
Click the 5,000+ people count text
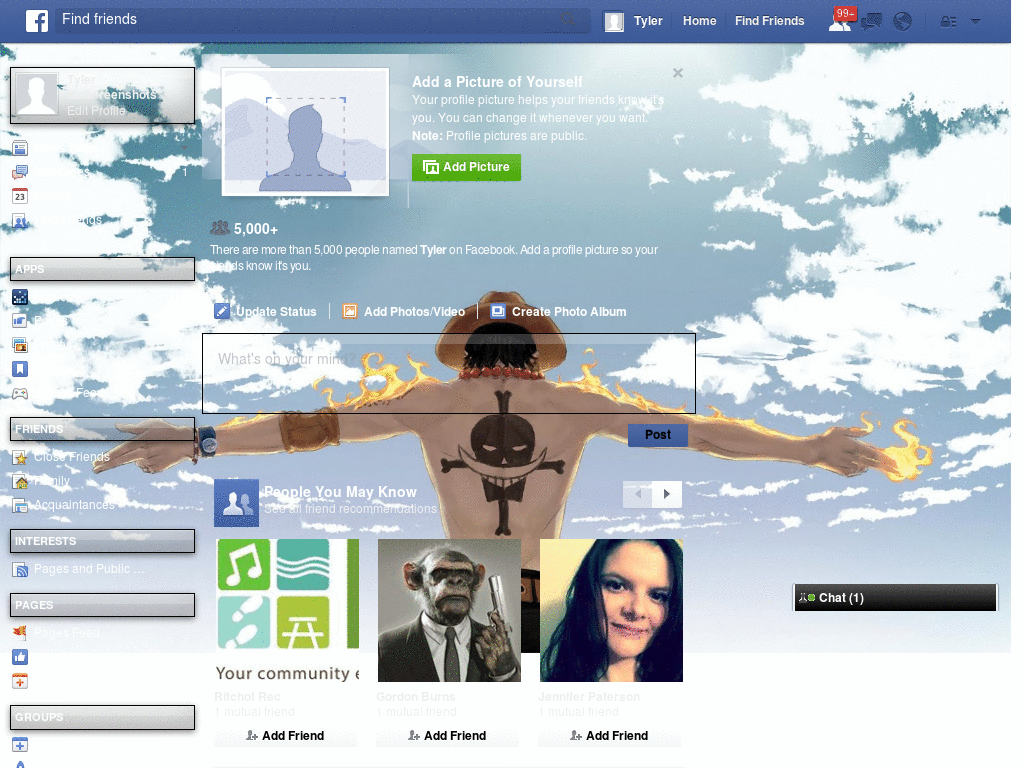click(255, 229)
